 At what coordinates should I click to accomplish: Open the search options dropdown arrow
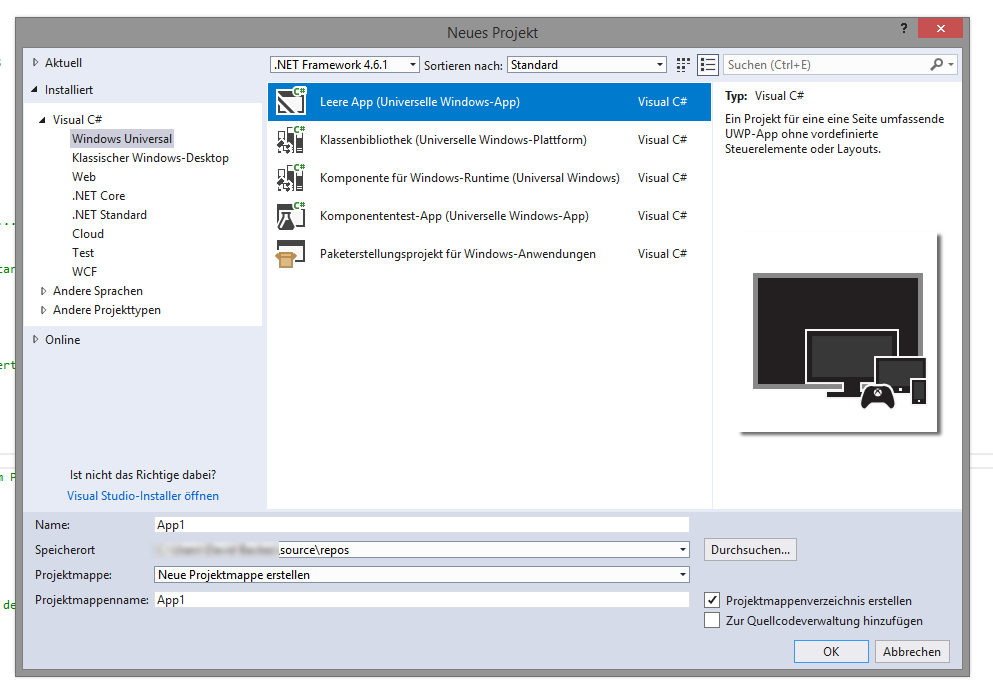pos(951,65)
